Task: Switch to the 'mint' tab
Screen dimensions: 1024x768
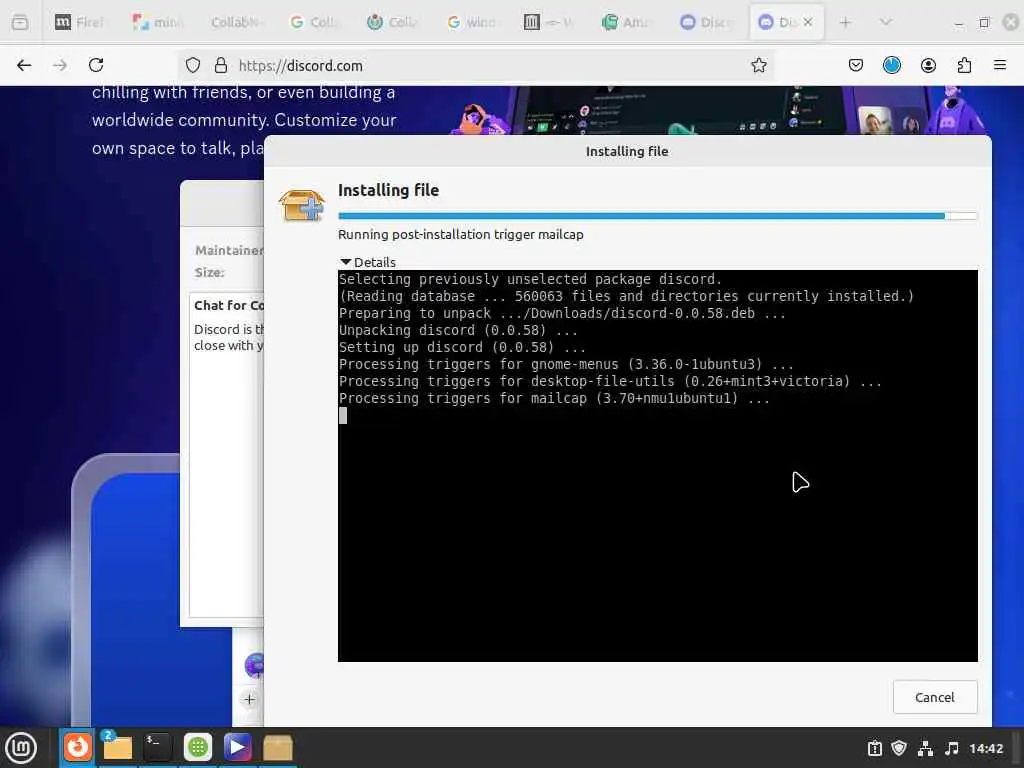Action: click(157, 22)
